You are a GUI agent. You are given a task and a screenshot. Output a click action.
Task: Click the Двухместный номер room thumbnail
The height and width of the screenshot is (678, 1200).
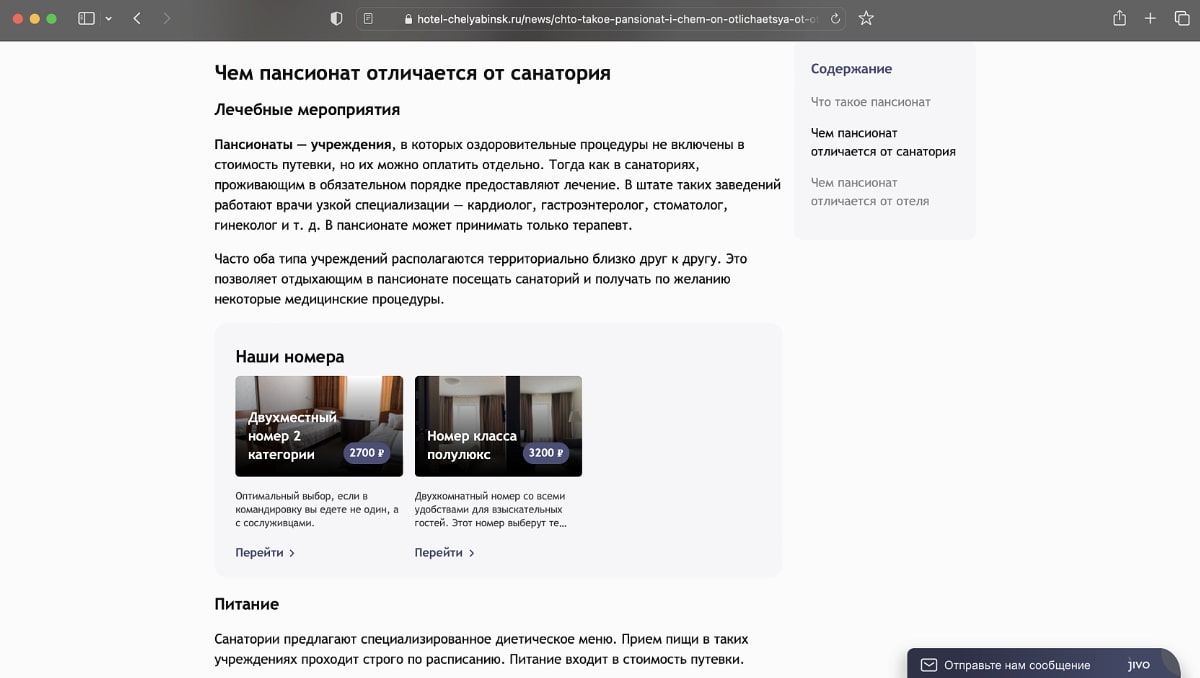click(x=319, y=426)
